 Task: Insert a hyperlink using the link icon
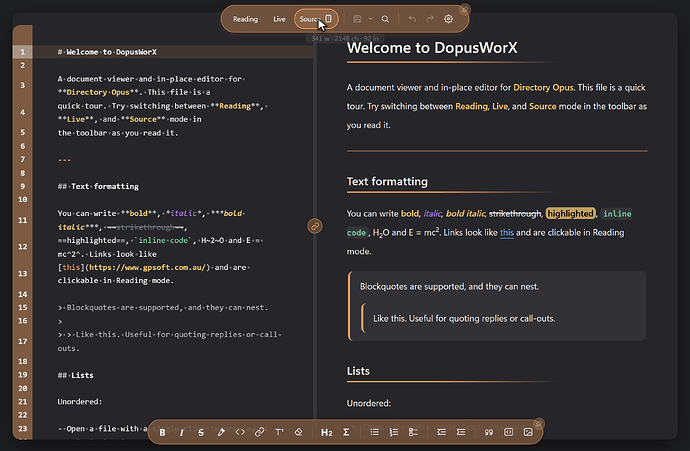coord(260,432)
